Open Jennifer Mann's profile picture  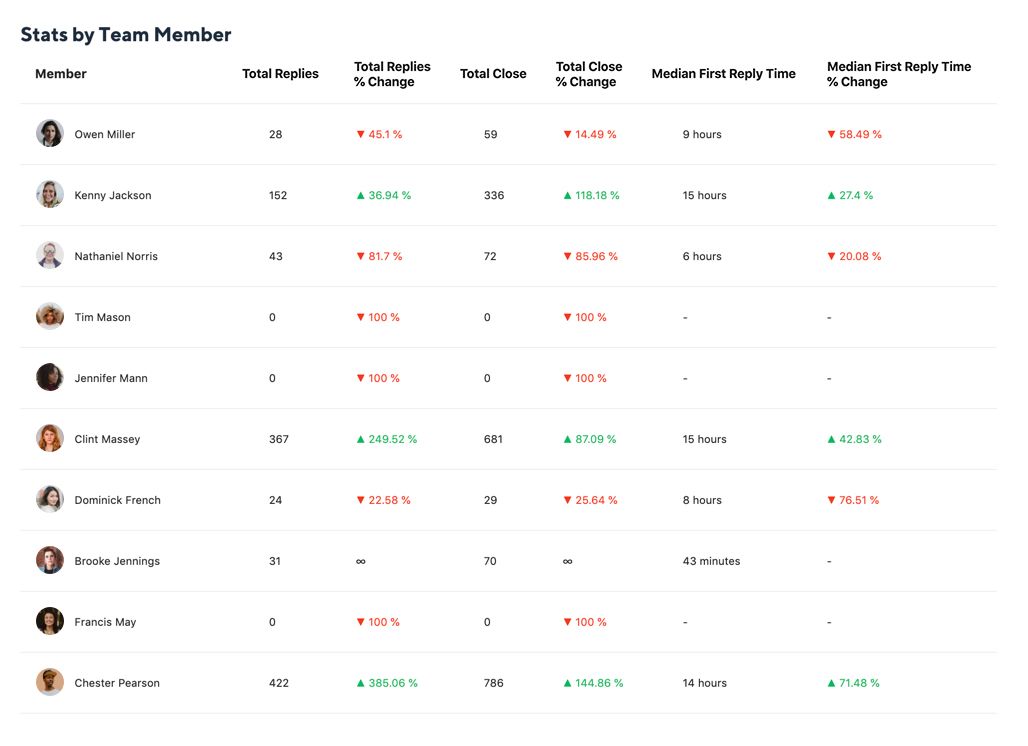click(50, 377)
